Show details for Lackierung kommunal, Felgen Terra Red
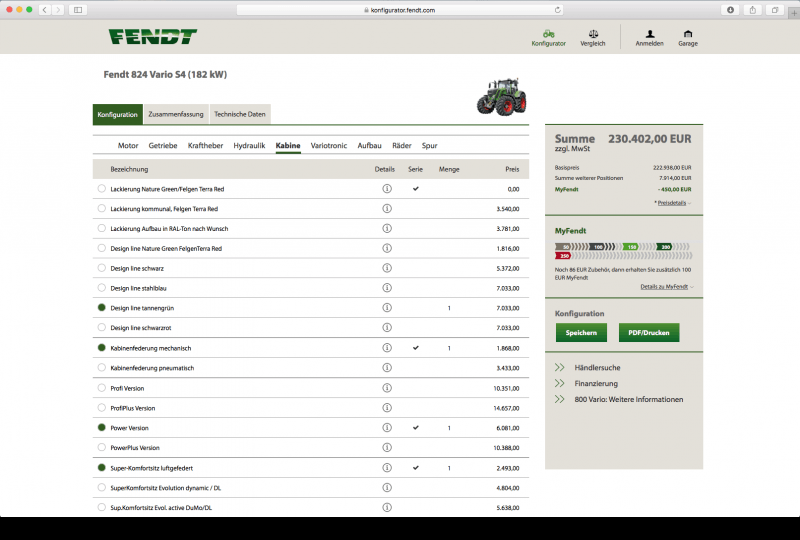Screen dimensions: 800x540 pyautogui.click(x=387, y=208)
